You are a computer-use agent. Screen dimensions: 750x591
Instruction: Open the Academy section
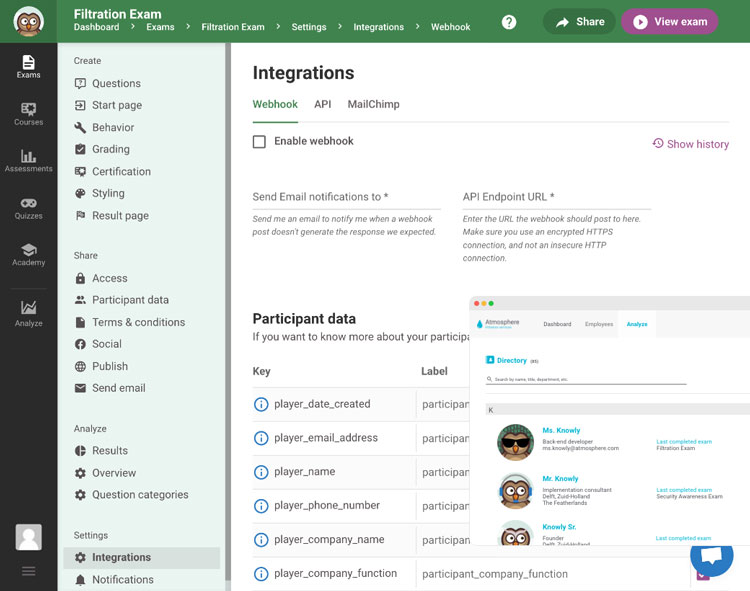click(28, 254)
